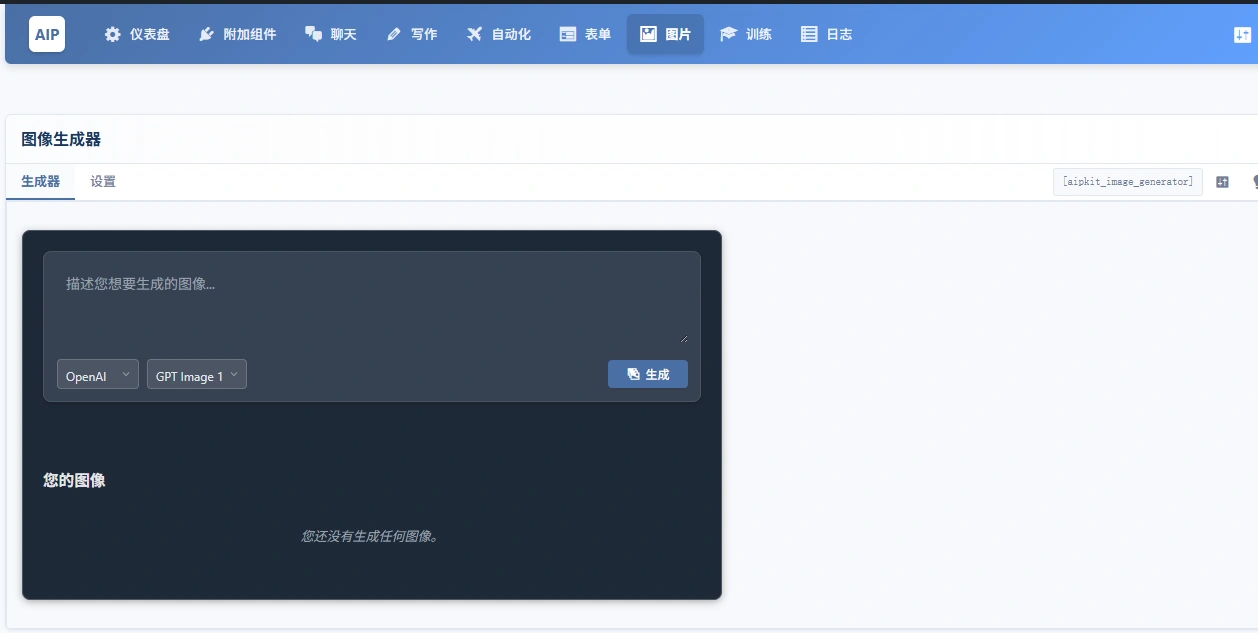Click the 您的图像 heading

click(74, 481)
